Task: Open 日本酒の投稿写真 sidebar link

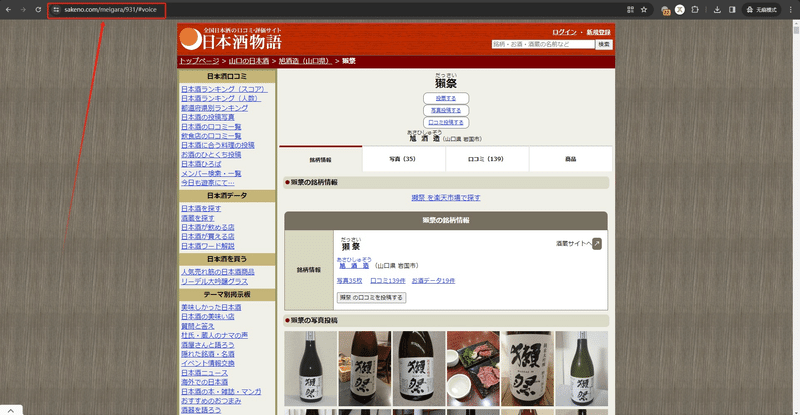Action: pos(208,117)
